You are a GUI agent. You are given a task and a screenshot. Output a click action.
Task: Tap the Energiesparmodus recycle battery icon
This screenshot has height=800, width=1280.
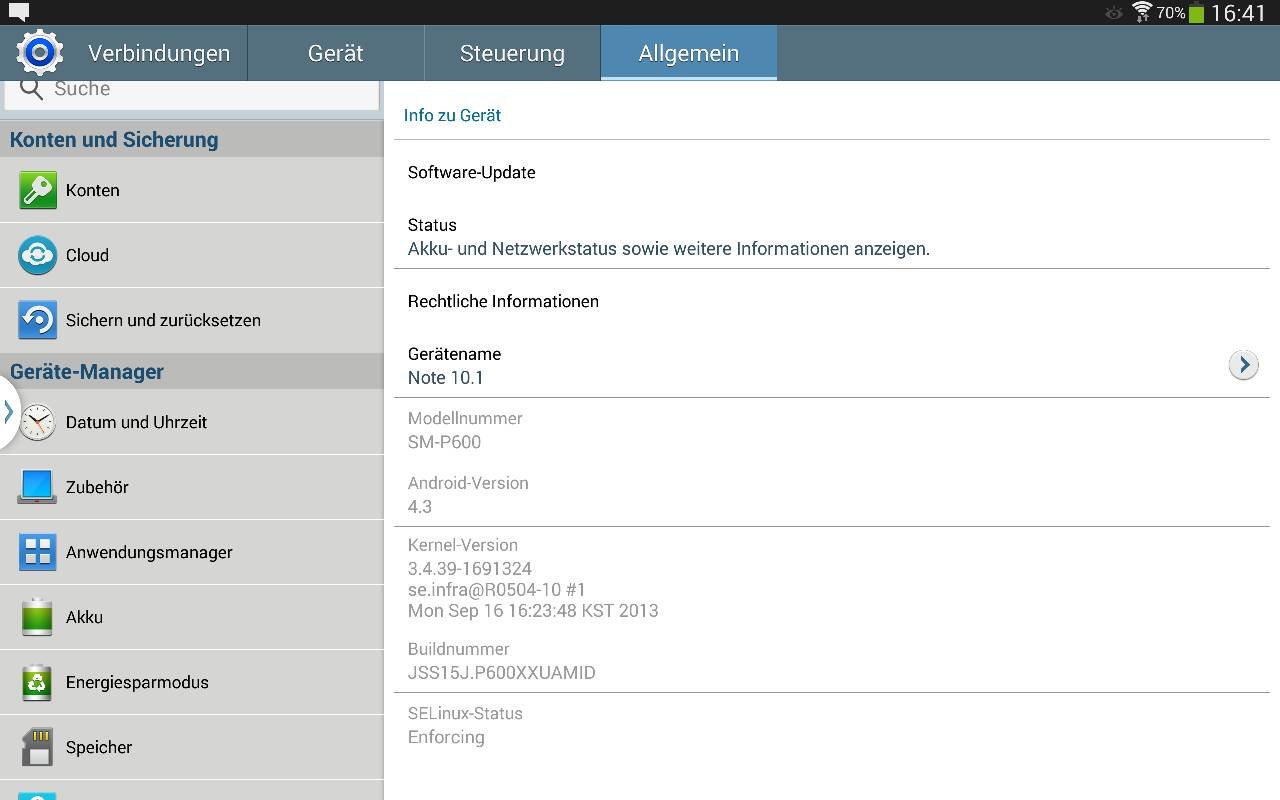38,682
